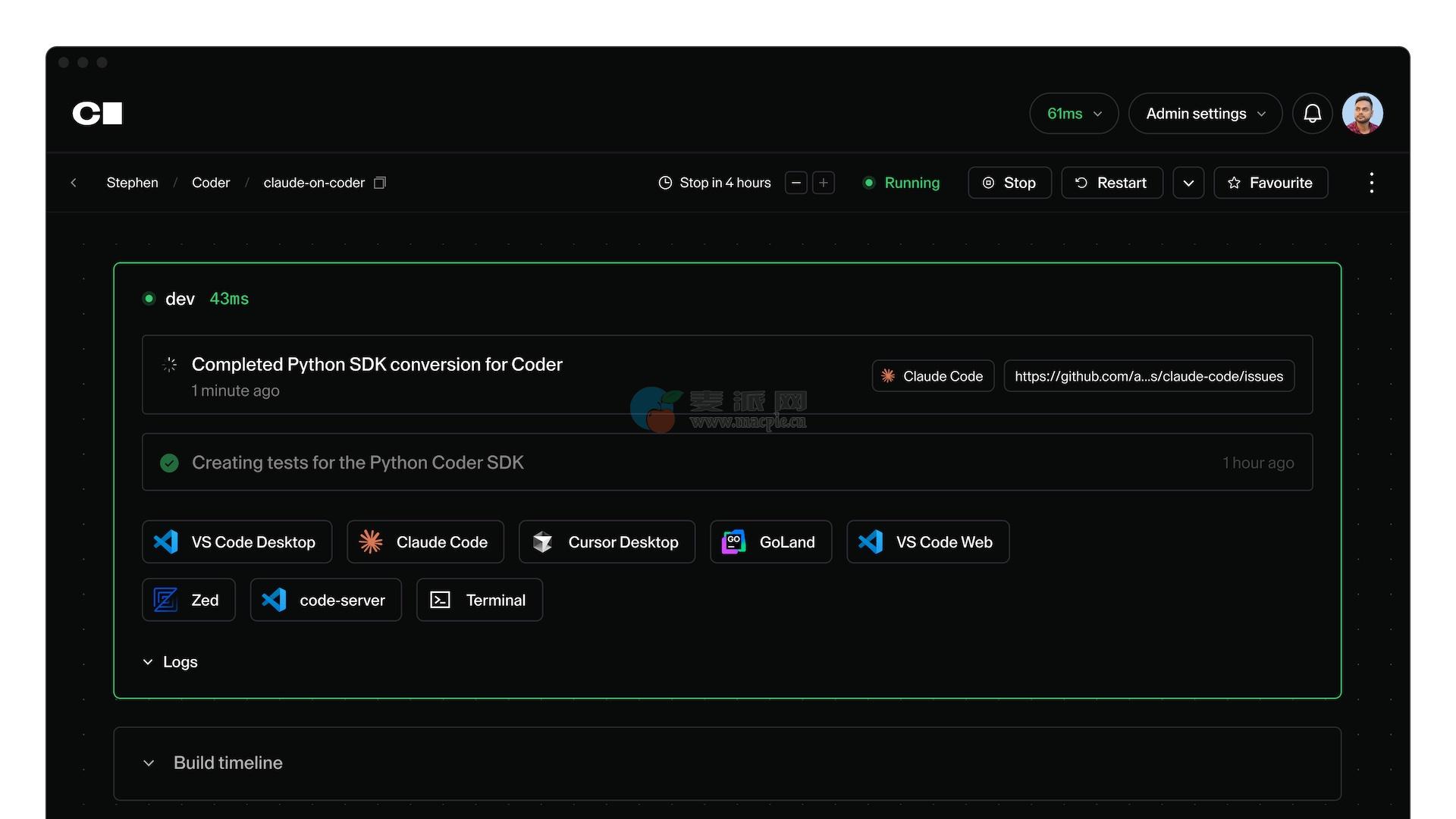1456x819 pixels.
Task: Open the GitHub claude-code issues link
Action: tap(1148, 376)
